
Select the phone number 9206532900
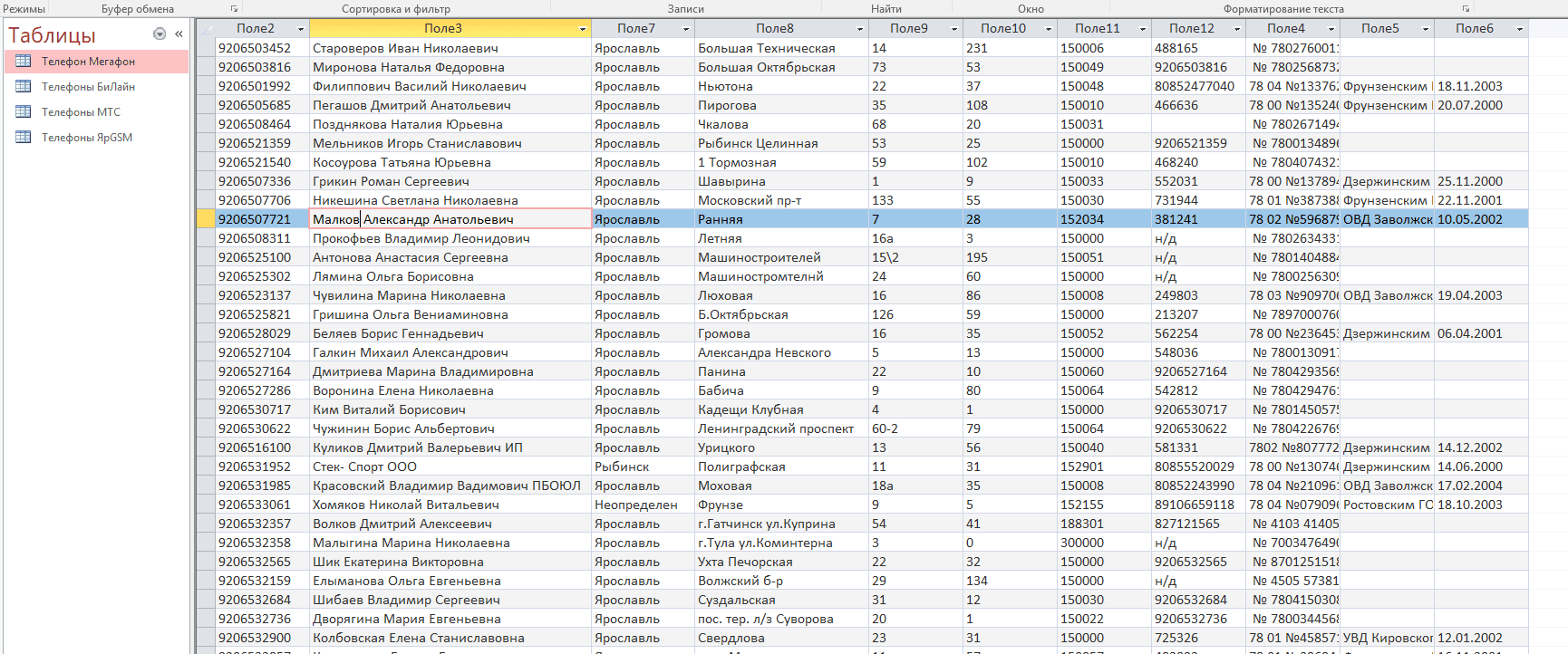[262, 638]
